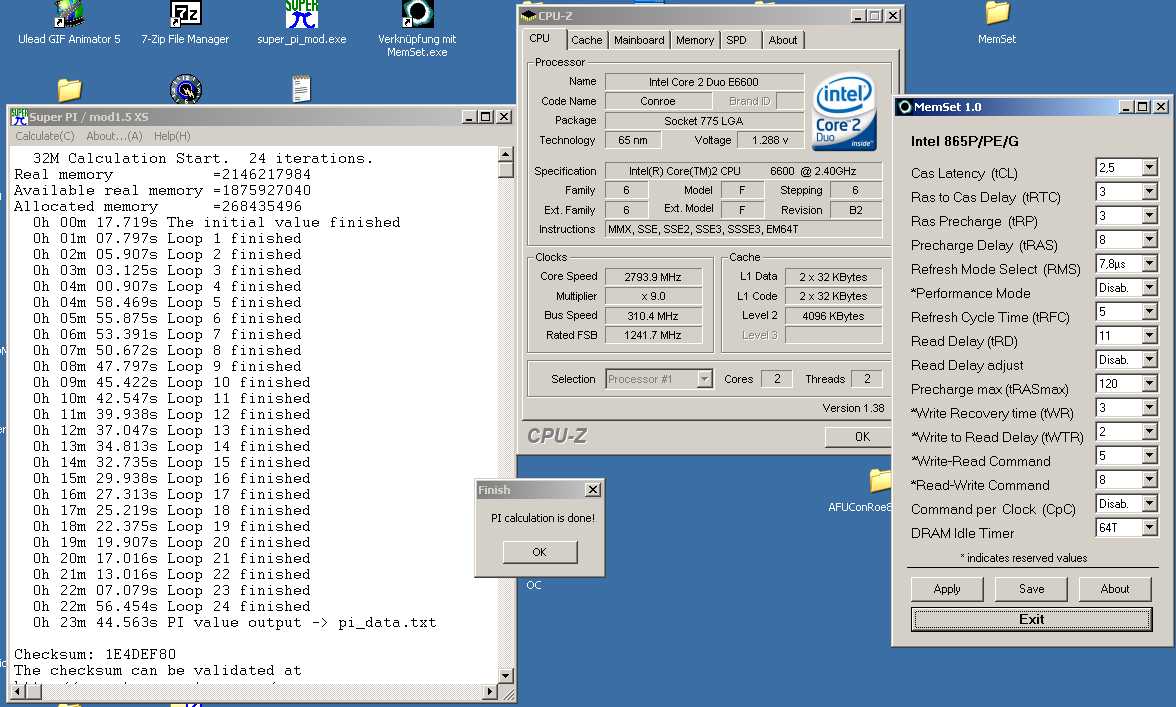Expand the Command per Clock (CpC) dropdown
The height and width of the screenshot is (707, 1176).
[1149, 503]
